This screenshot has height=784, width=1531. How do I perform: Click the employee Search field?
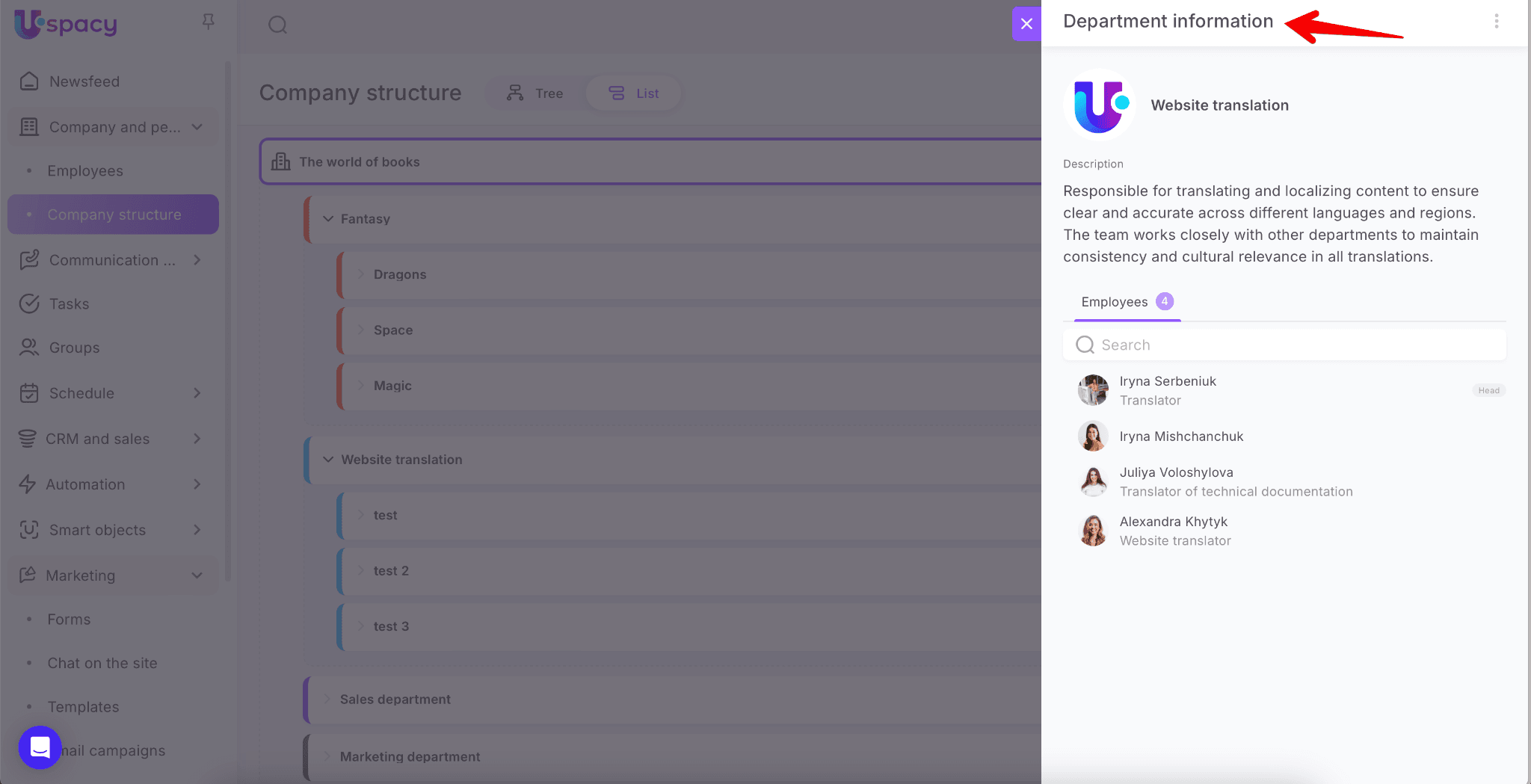[1284, 345]
